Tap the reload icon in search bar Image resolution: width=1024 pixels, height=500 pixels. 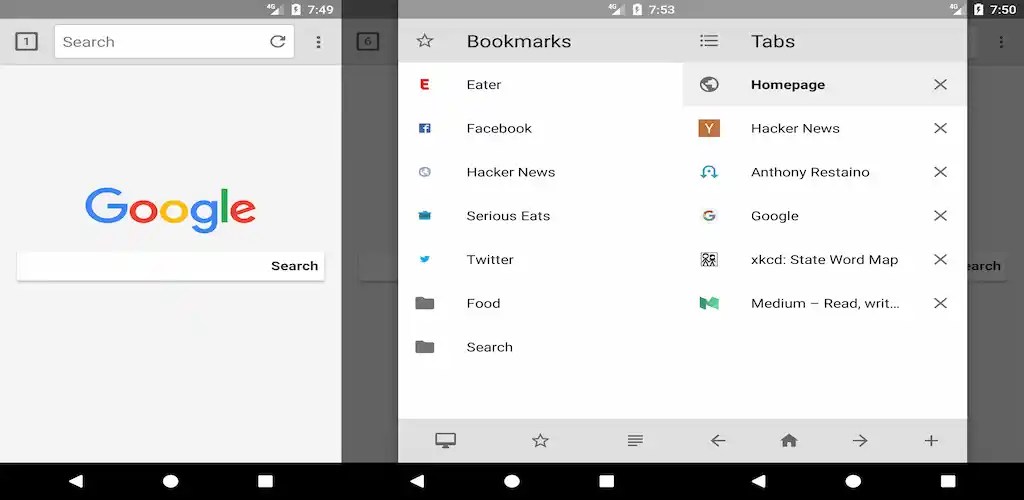[278, 42]
